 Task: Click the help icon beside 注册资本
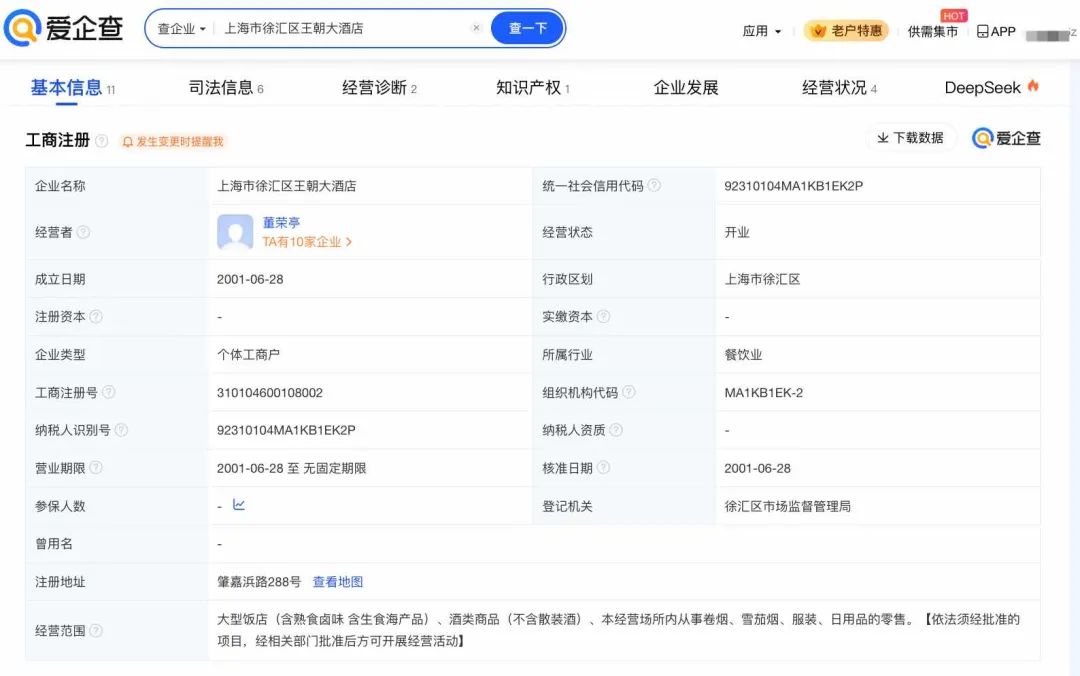point(96,316)
